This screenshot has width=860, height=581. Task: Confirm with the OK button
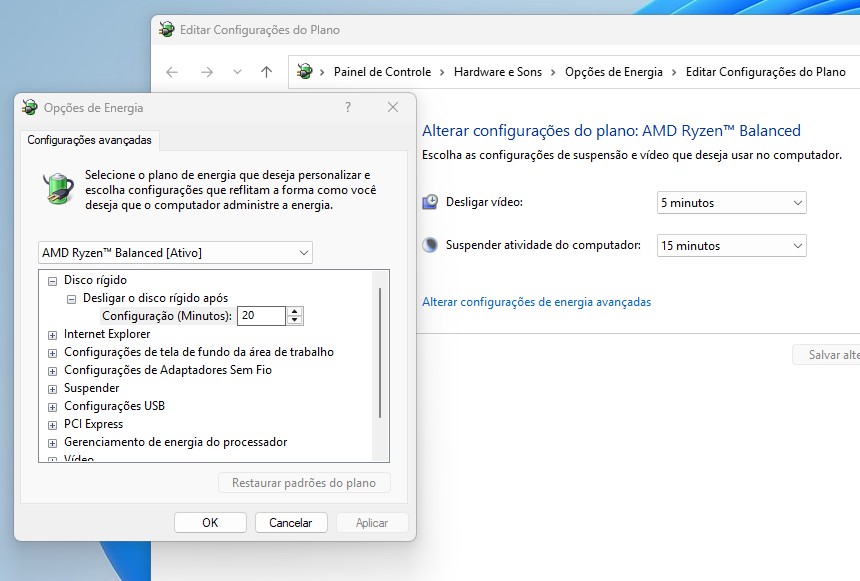(210, 523)
